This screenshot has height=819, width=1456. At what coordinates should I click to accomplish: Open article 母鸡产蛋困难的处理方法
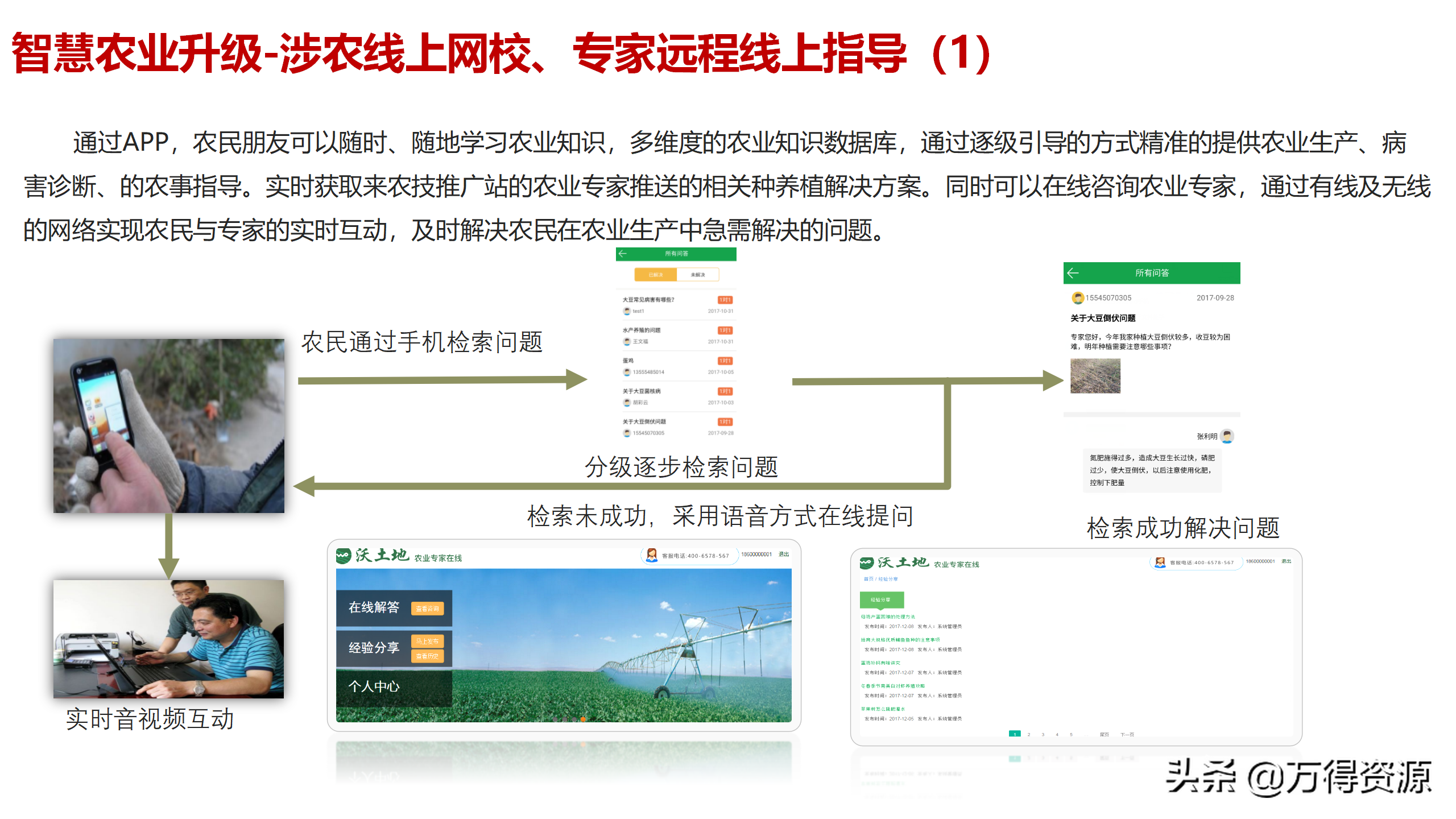point(888,617)
